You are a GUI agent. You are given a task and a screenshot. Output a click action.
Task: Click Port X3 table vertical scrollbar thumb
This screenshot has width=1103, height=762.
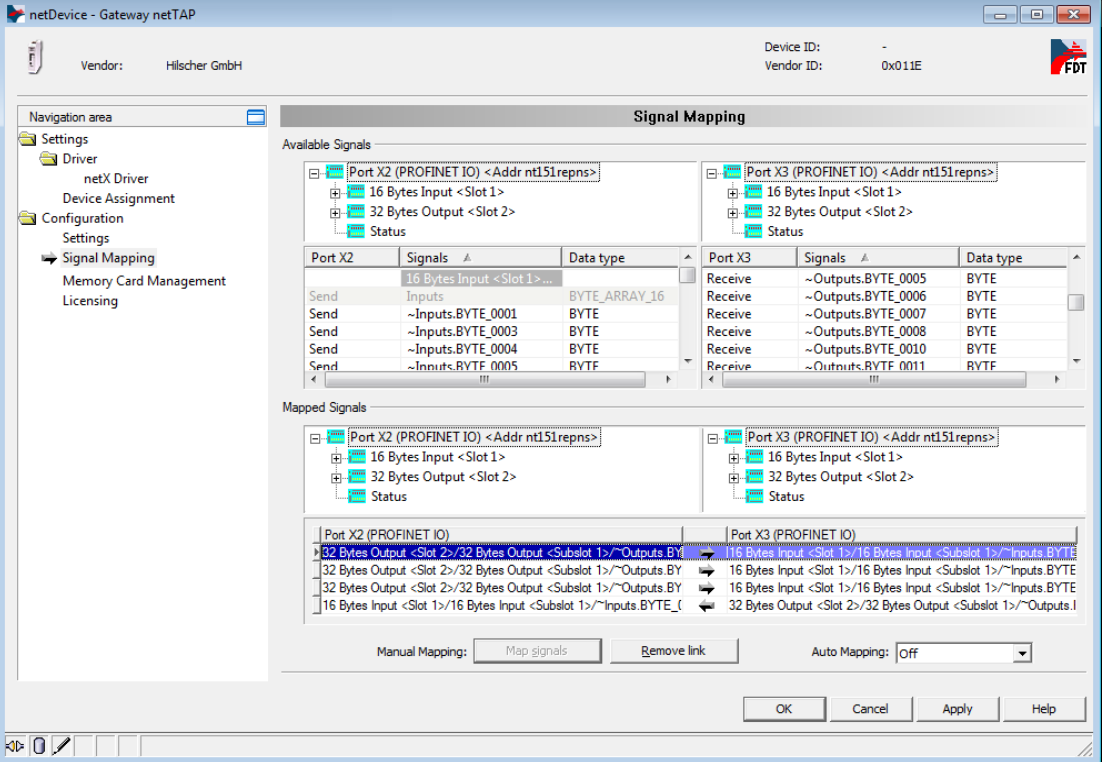point(1076,303)
